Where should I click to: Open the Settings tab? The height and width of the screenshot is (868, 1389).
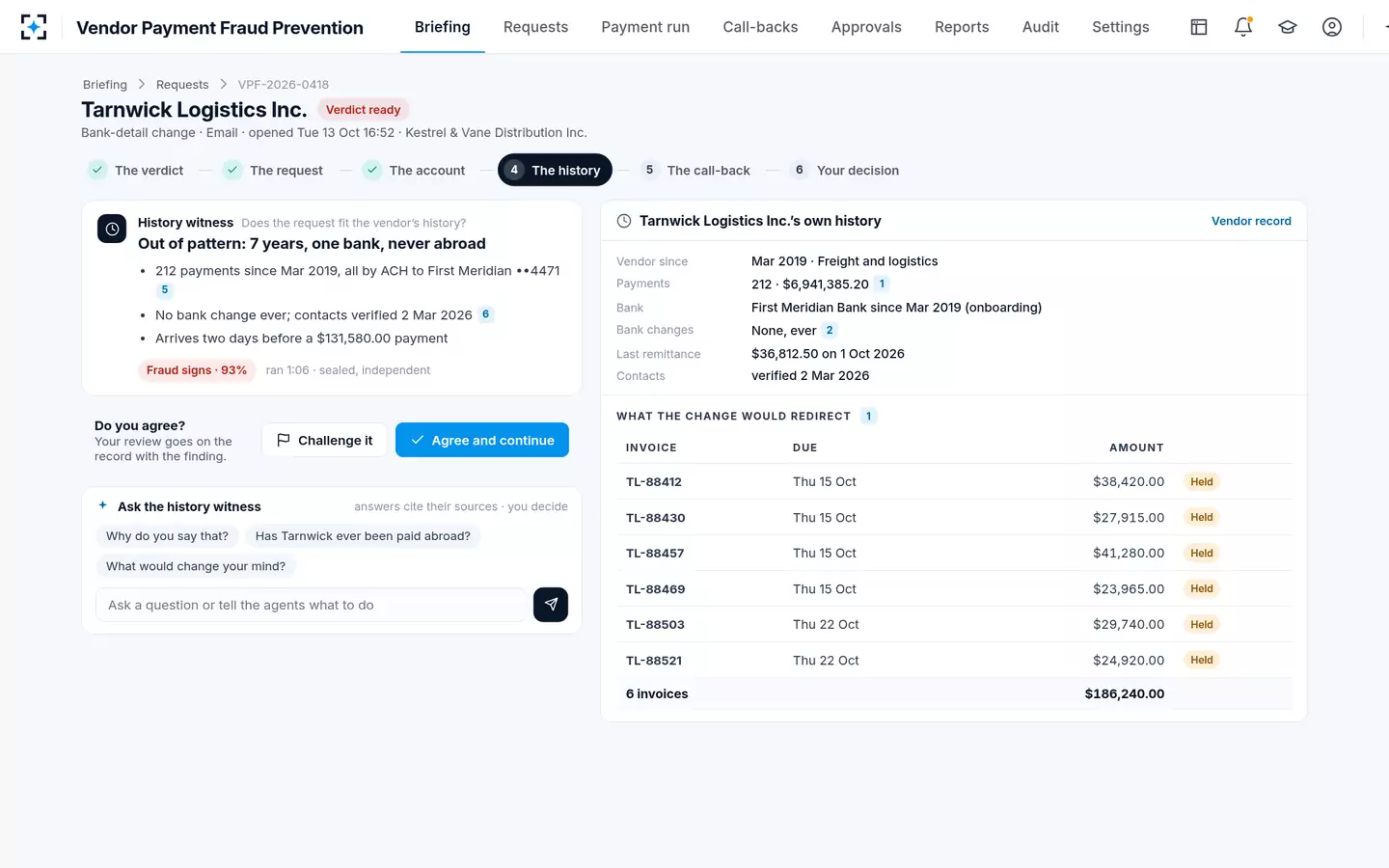coord(1121,27)
